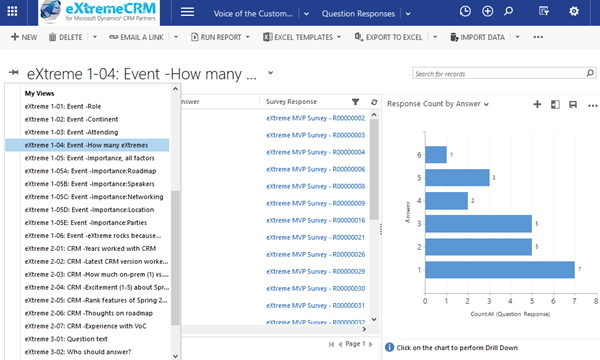Open command bar more commands ellipsis
This screenshot has height=360, width=600.
tap(538, 37)
